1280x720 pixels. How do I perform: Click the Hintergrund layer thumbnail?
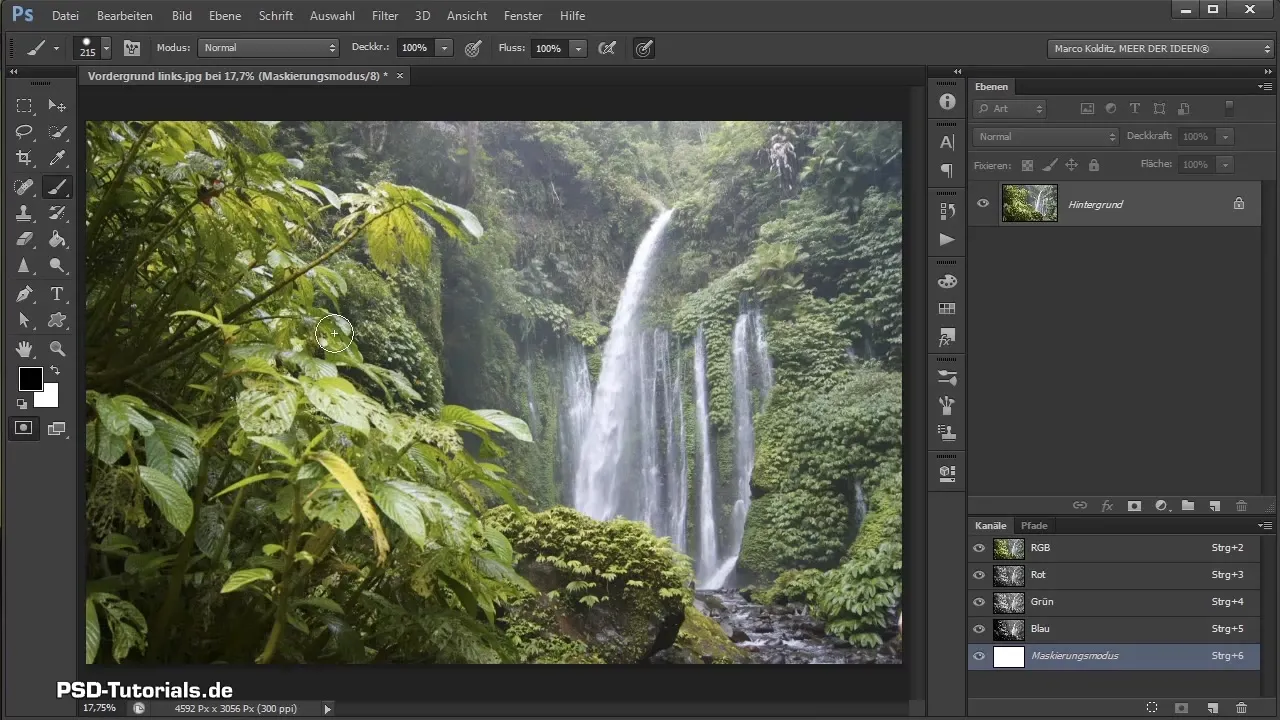click(x=1029, y=203)
